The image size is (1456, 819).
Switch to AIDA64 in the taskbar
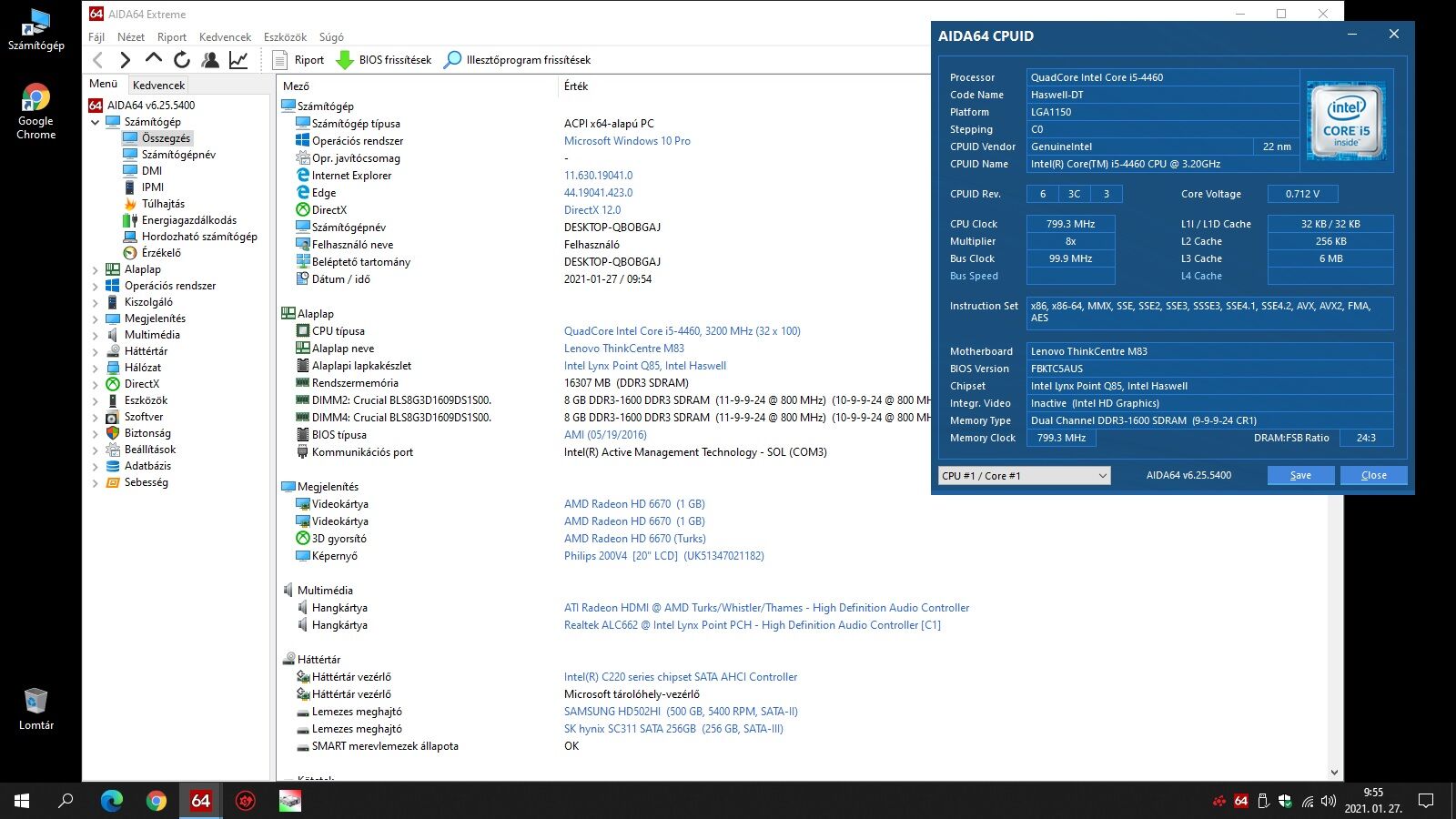tap(201, 801)
